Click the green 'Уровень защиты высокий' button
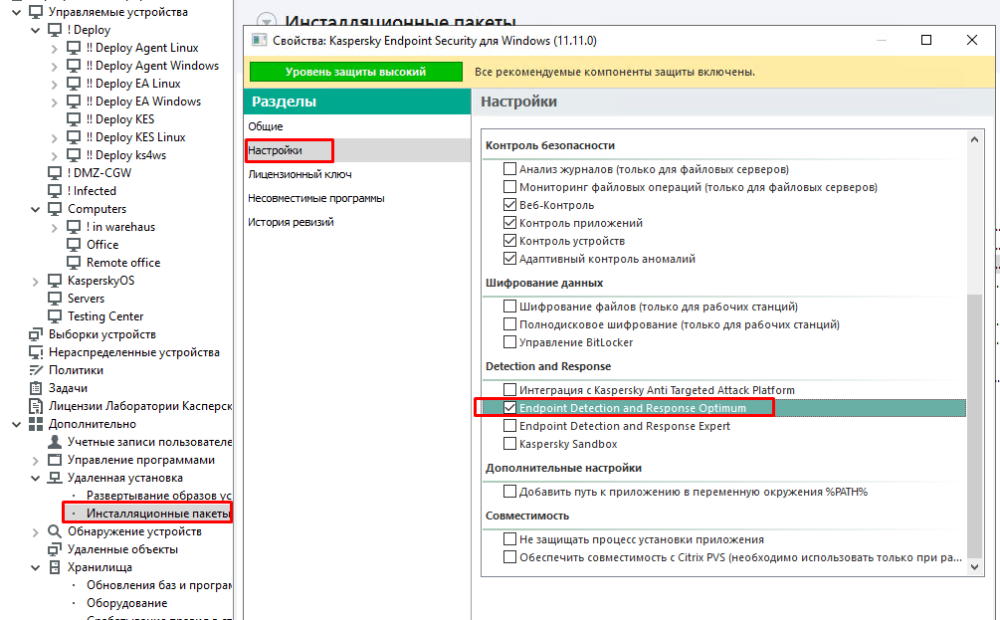 coord(356,72)
